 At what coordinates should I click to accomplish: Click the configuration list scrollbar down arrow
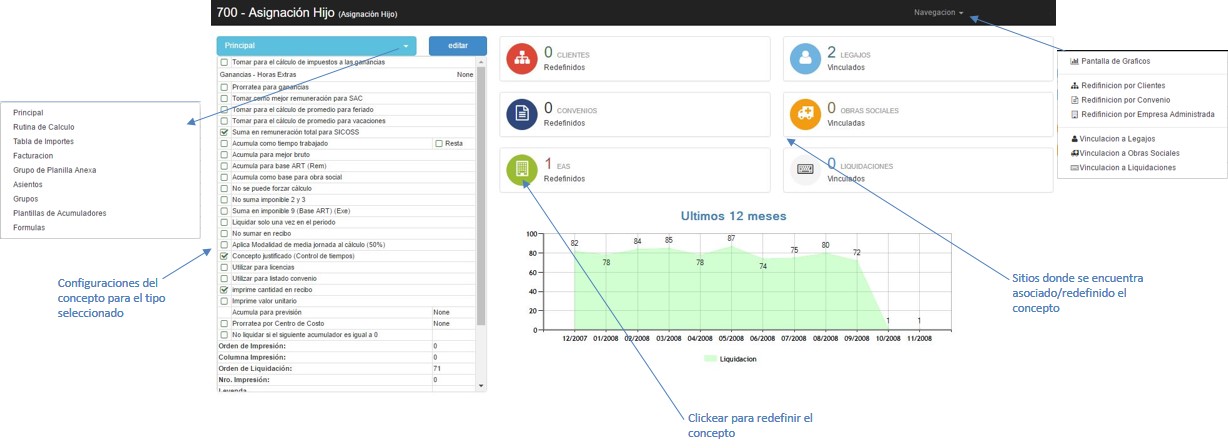point(481,385)
